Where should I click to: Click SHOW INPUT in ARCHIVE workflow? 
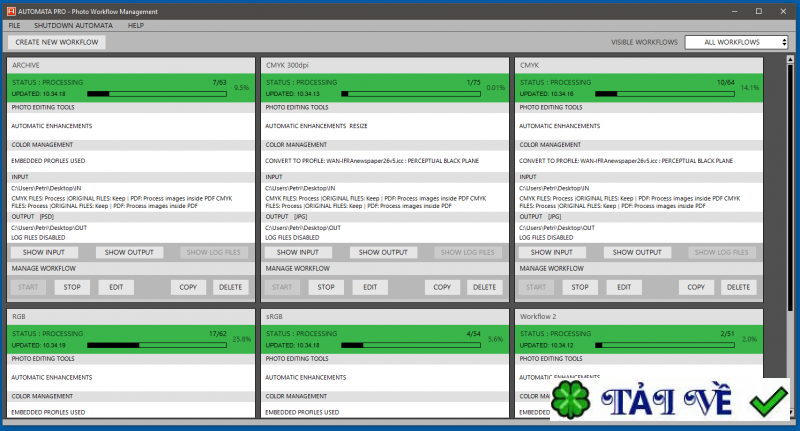(44, 252)
